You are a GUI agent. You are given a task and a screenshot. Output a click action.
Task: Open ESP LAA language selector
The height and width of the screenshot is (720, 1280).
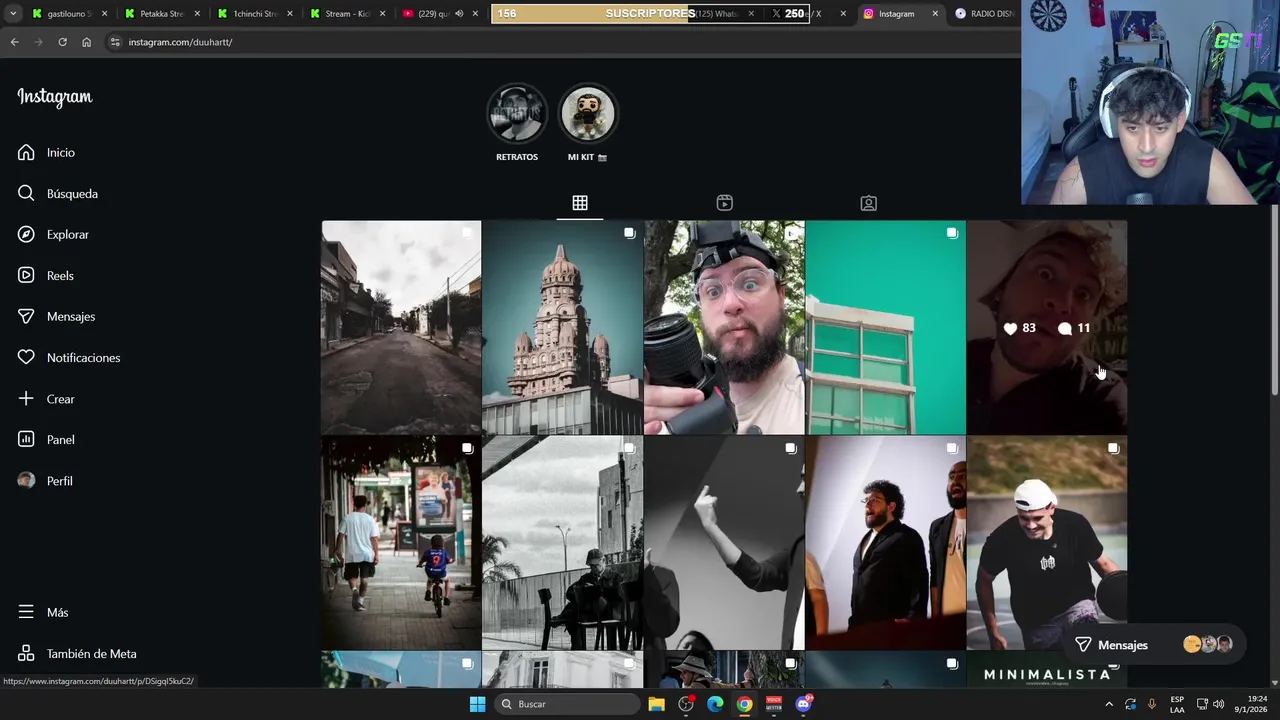(x=1177, y=704)
